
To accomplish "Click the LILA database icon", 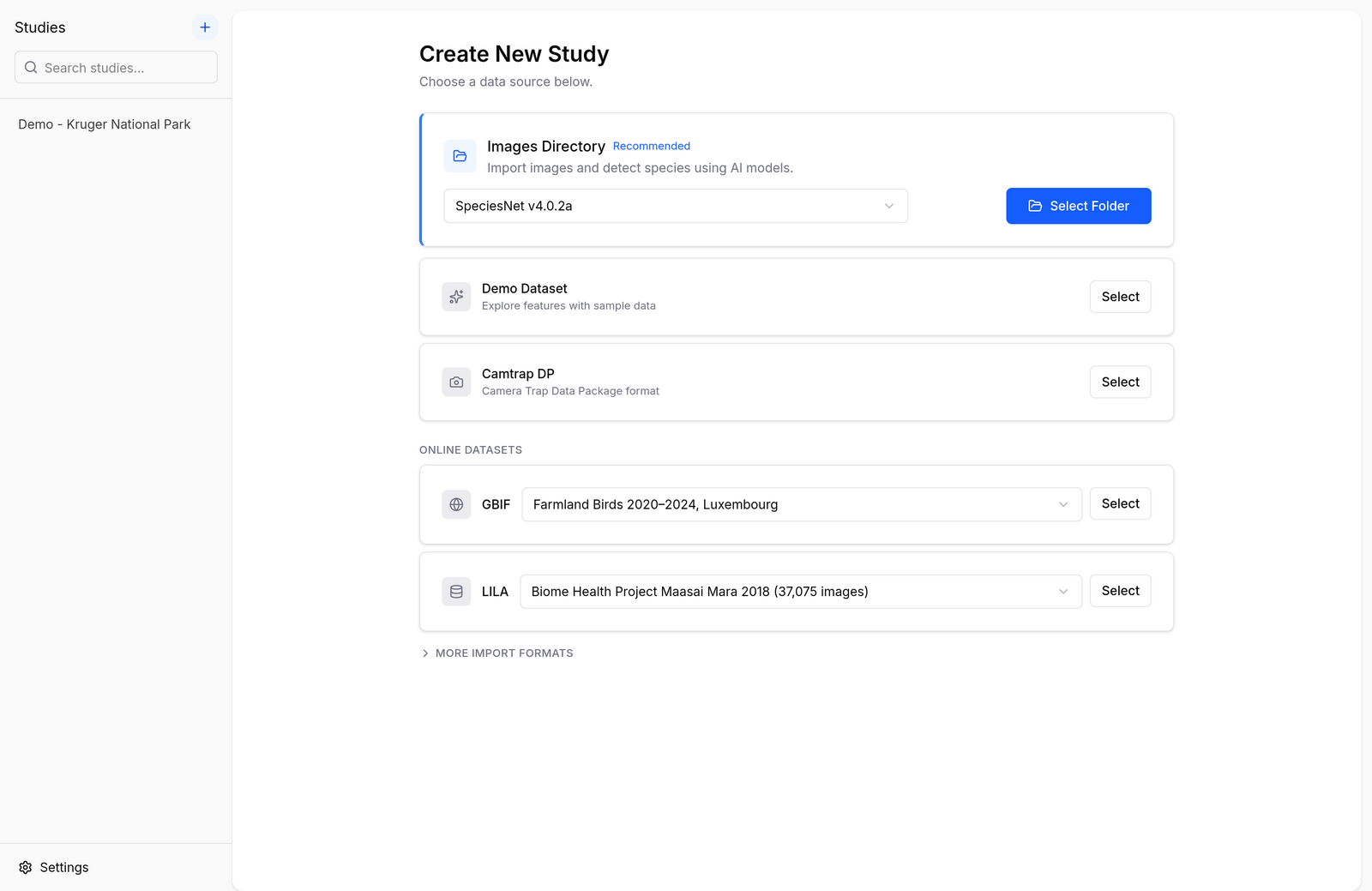I will click(x=456, y=592).
